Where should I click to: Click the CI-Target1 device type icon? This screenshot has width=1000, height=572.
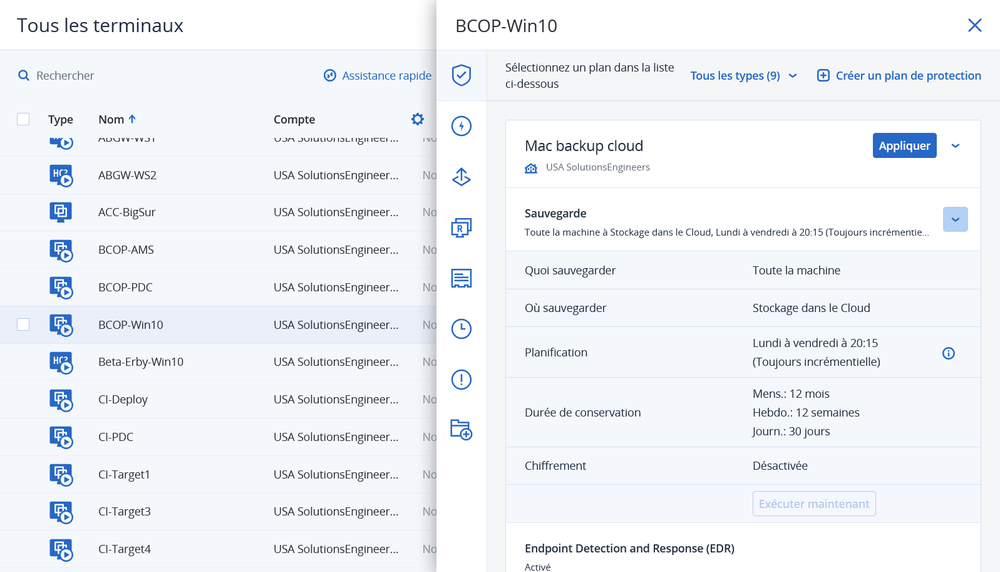tap(61, 474)
